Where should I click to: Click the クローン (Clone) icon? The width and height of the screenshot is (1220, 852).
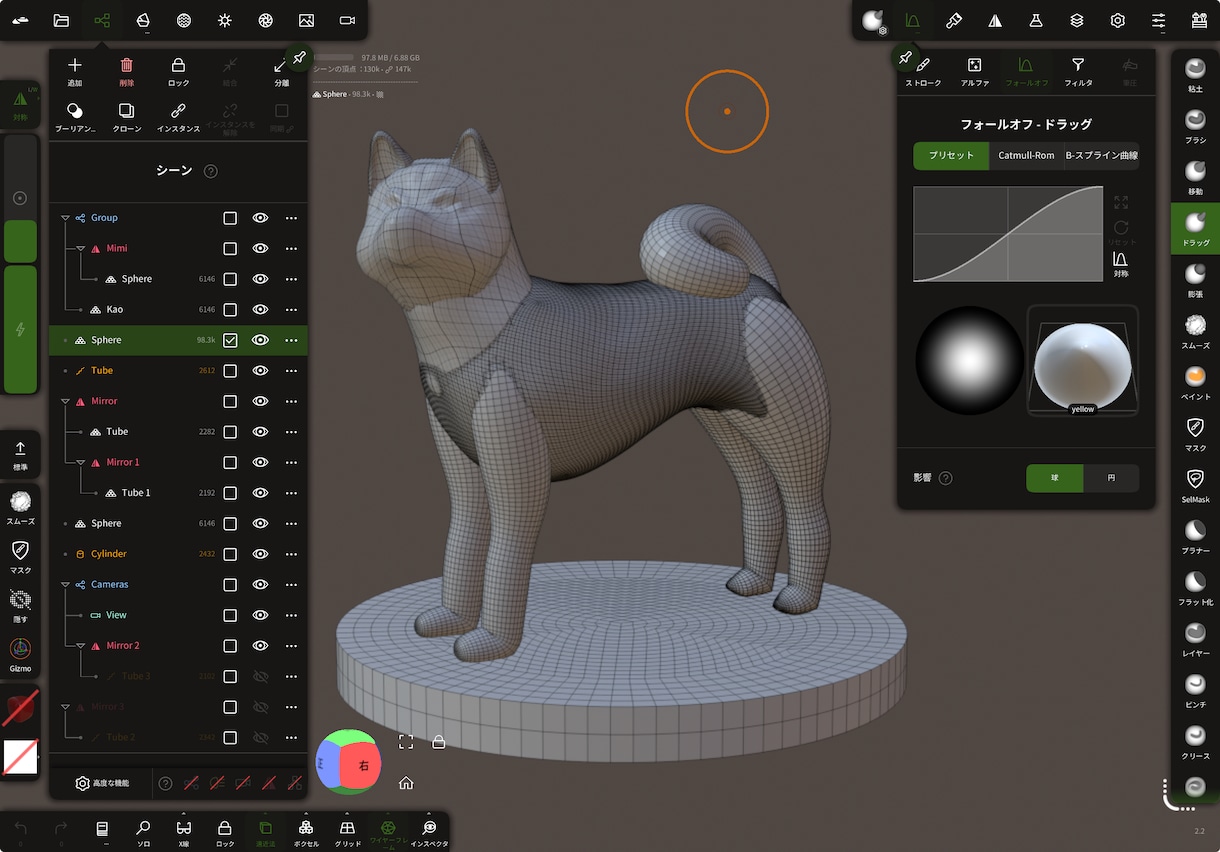pos(127,117)
